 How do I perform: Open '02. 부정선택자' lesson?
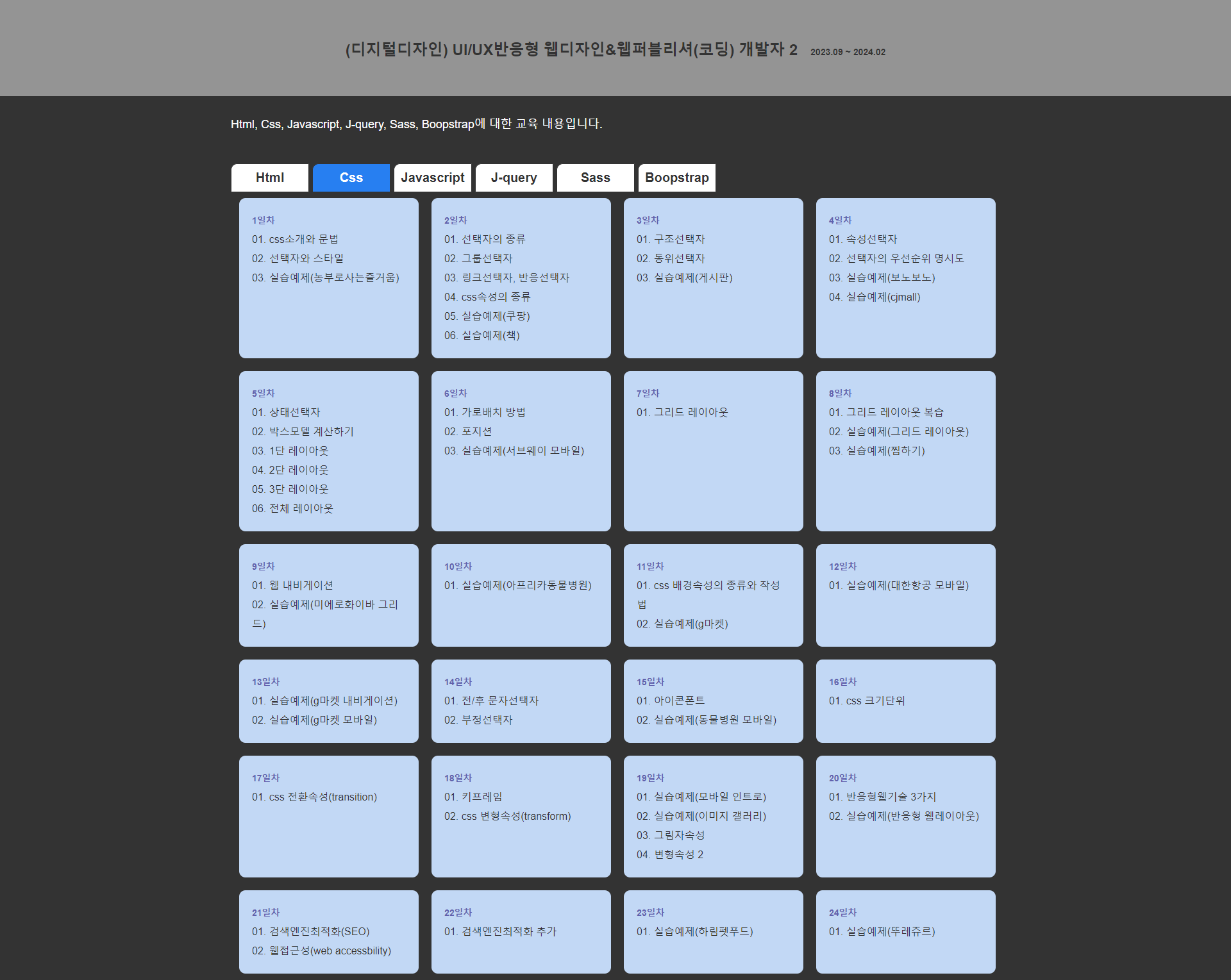click(478, 720)
